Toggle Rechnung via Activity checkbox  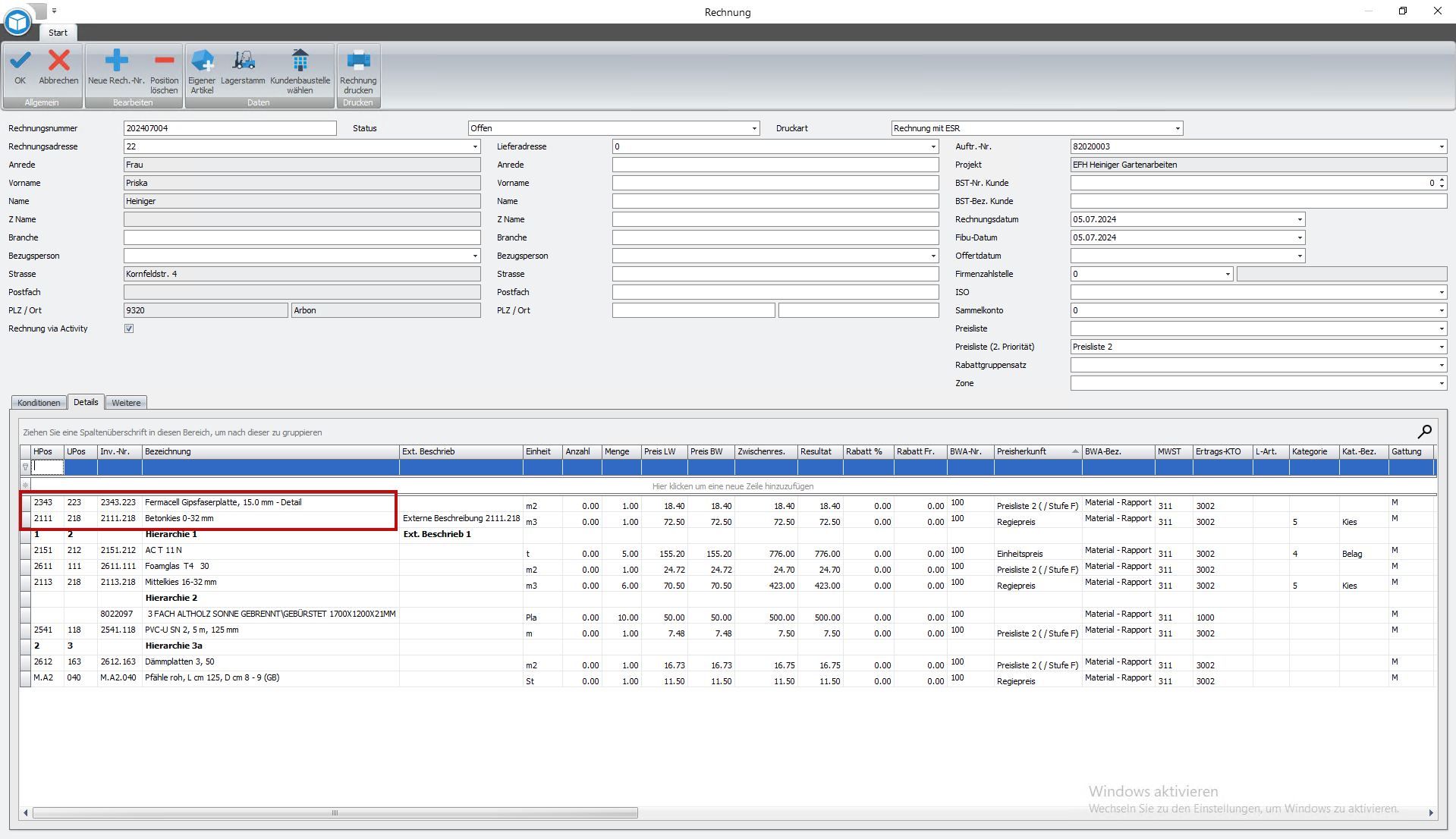[129, 328]
